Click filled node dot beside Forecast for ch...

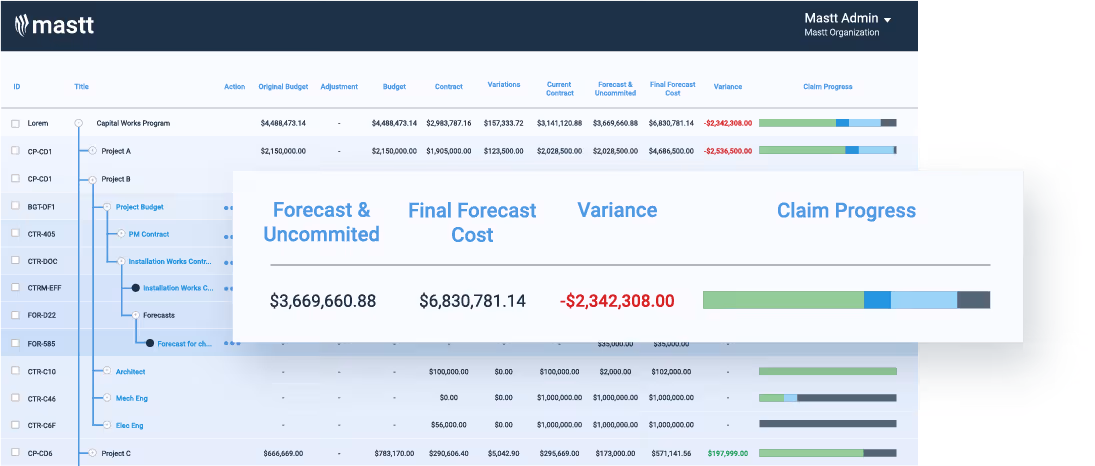tap(150, 343)
